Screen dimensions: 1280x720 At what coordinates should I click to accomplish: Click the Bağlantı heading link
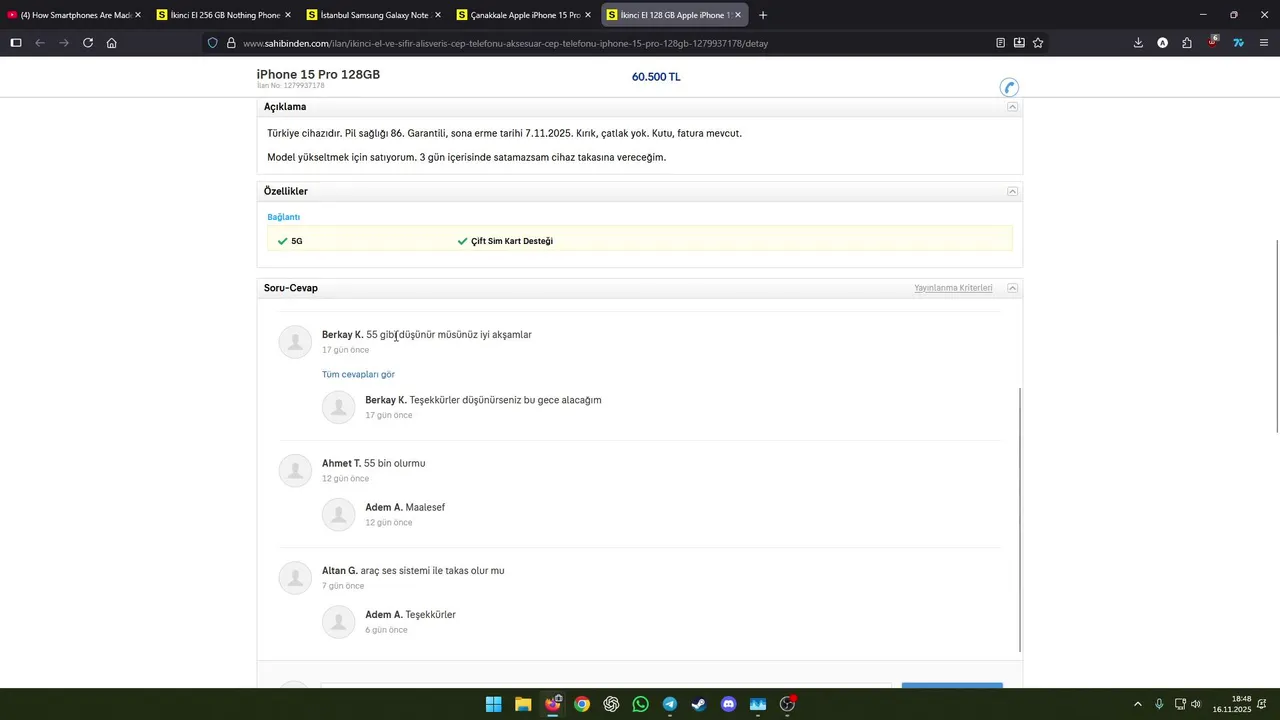point(284,217)
